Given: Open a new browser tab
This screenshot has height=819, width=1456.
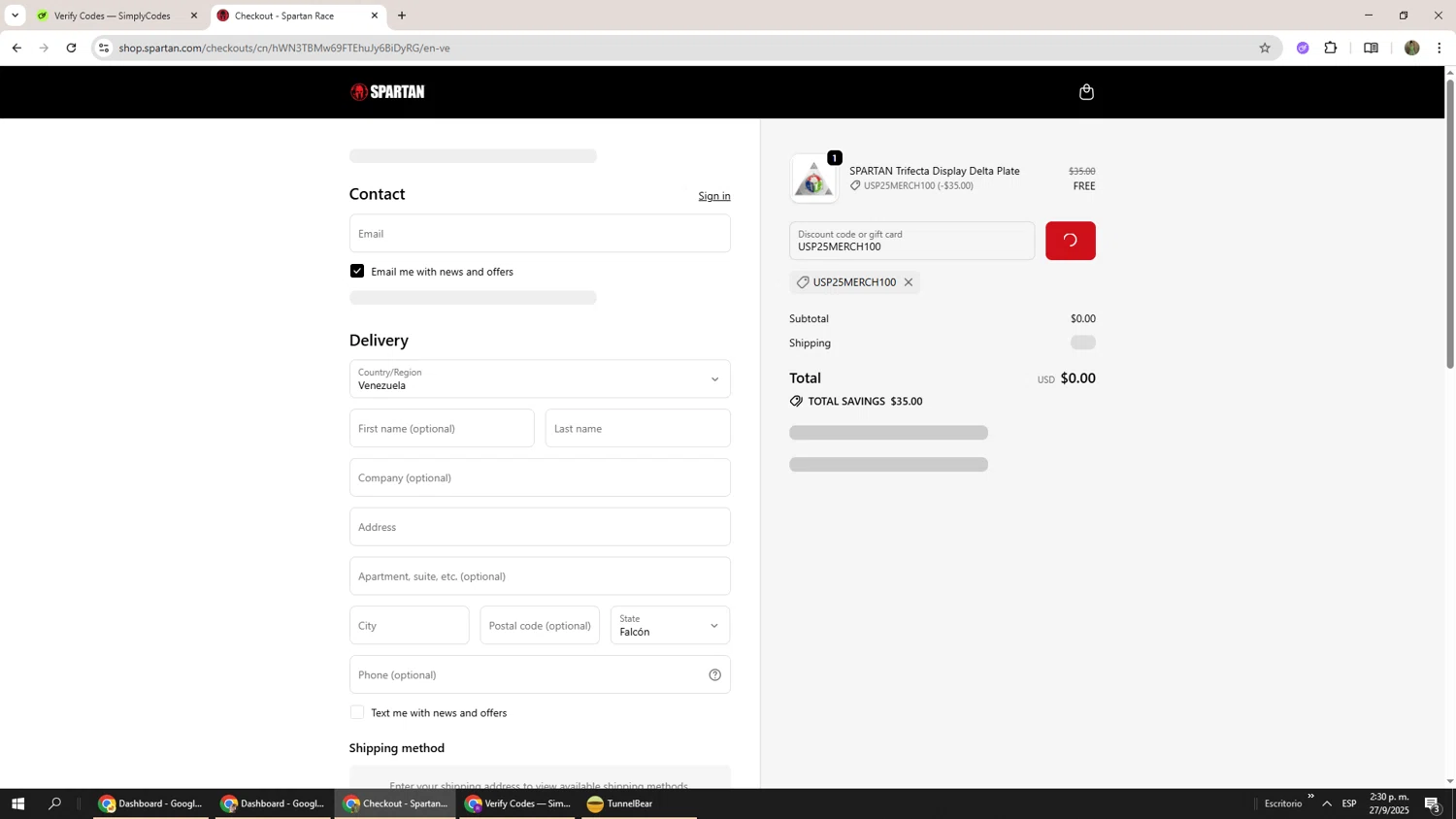Looking at the screenshot, I should point(402,16).
